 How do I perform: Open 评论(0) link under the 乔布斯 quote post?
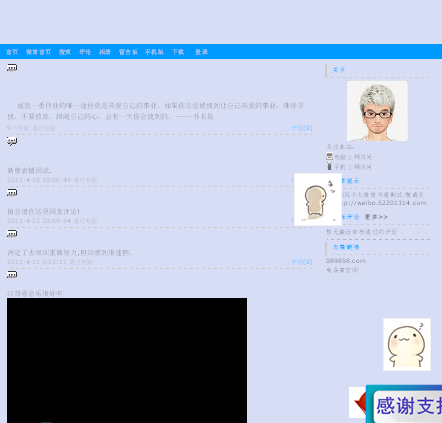(302, 128)
